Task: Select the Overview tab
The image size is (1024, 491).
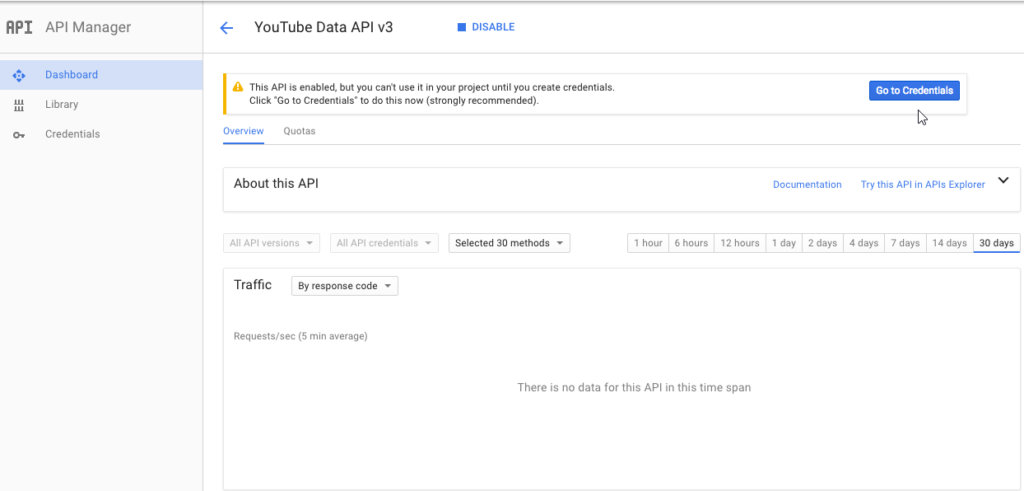Action: coord(243,131)
